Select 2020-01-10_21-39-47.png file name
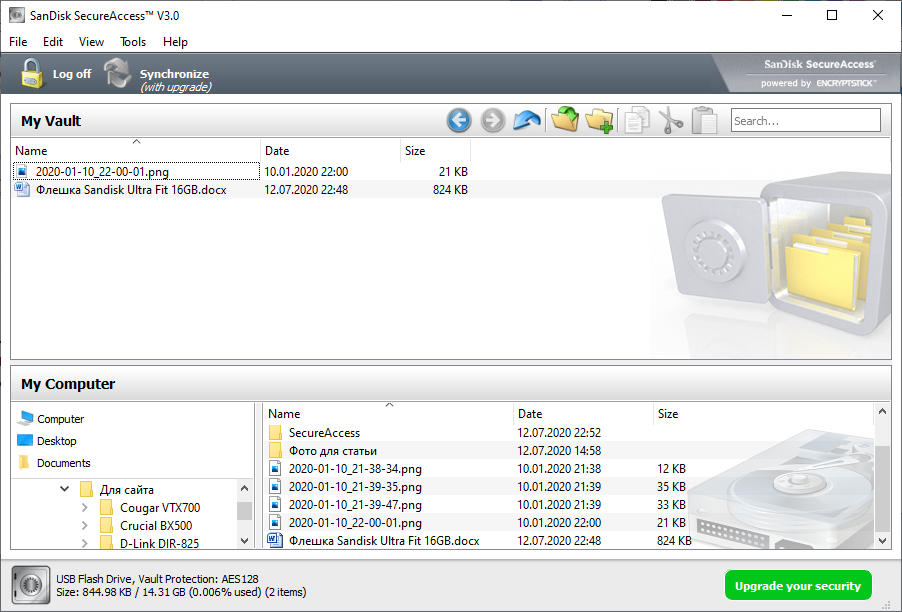This screenshot has height=612, width=902. point(355,504)
